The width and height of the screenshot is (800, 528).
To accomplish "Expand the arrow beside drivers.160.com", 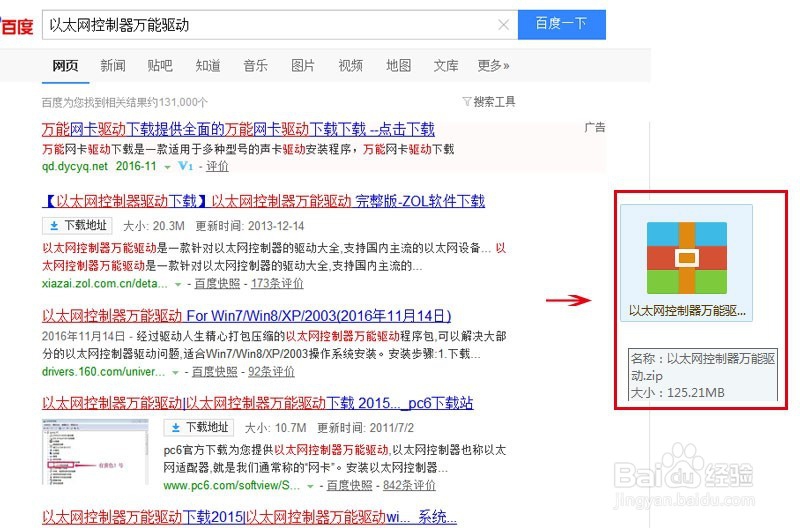I will click(x=175, y=372).
